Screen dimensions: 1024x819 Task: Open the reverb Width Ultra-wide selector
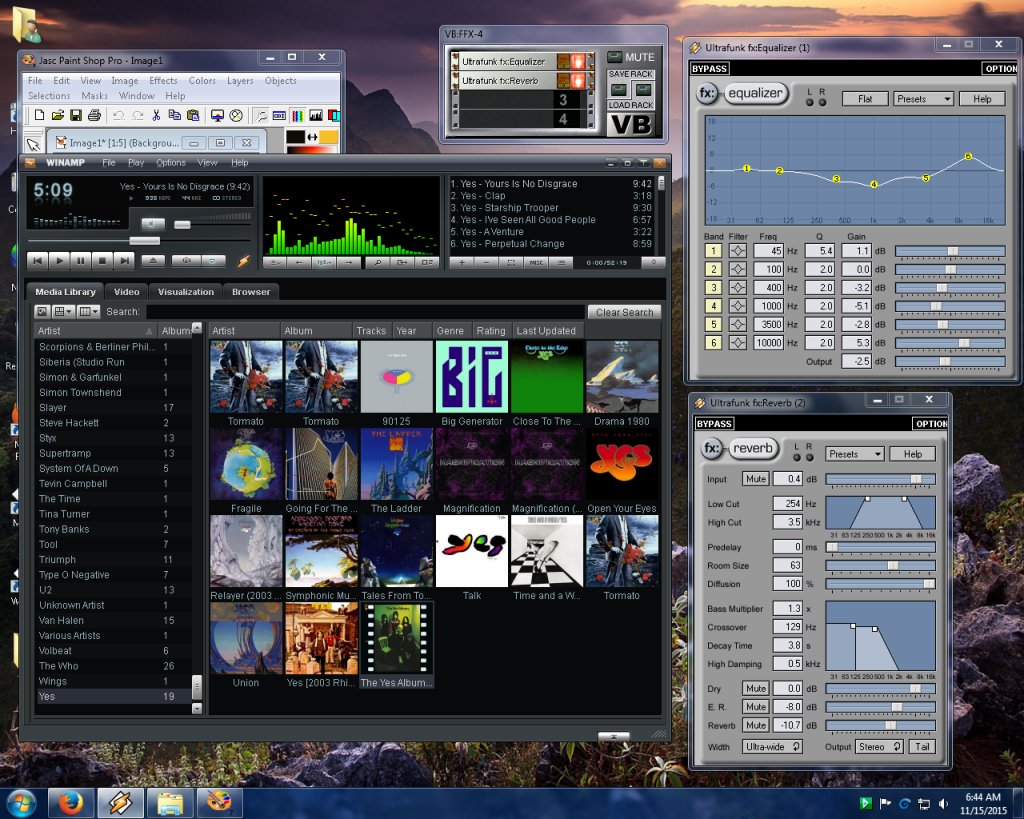point(772,747)
